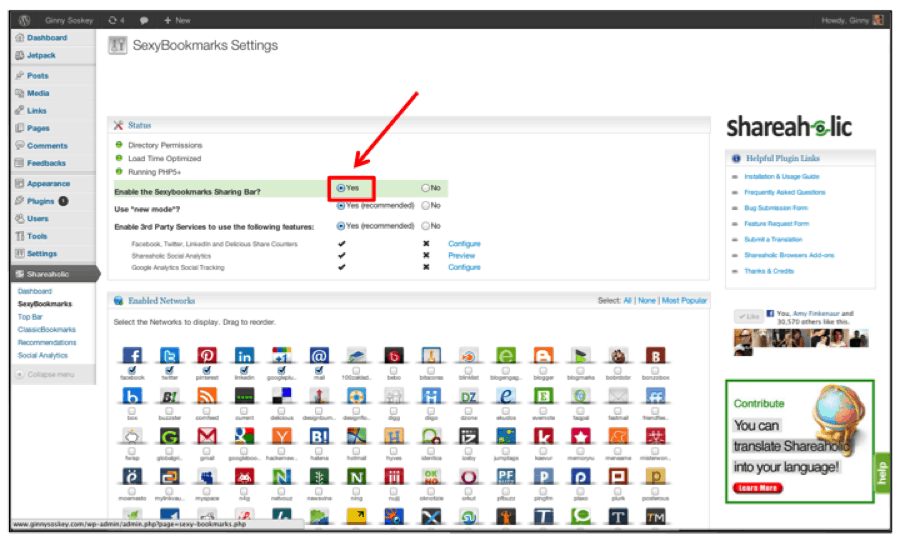Image resolution: width=900 pixels, height=539 pixels.
Task: Click the Bebo network icon
Action: (x=394, y=355)
